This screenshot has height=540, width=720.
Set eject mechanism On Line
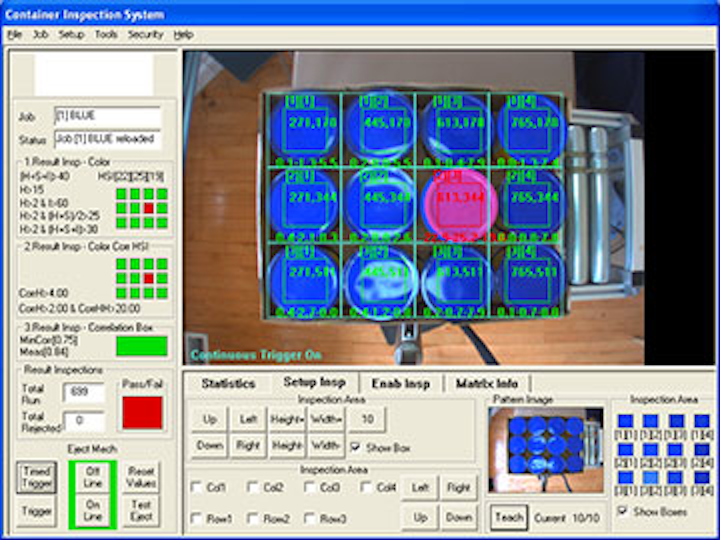click(92, 510)
